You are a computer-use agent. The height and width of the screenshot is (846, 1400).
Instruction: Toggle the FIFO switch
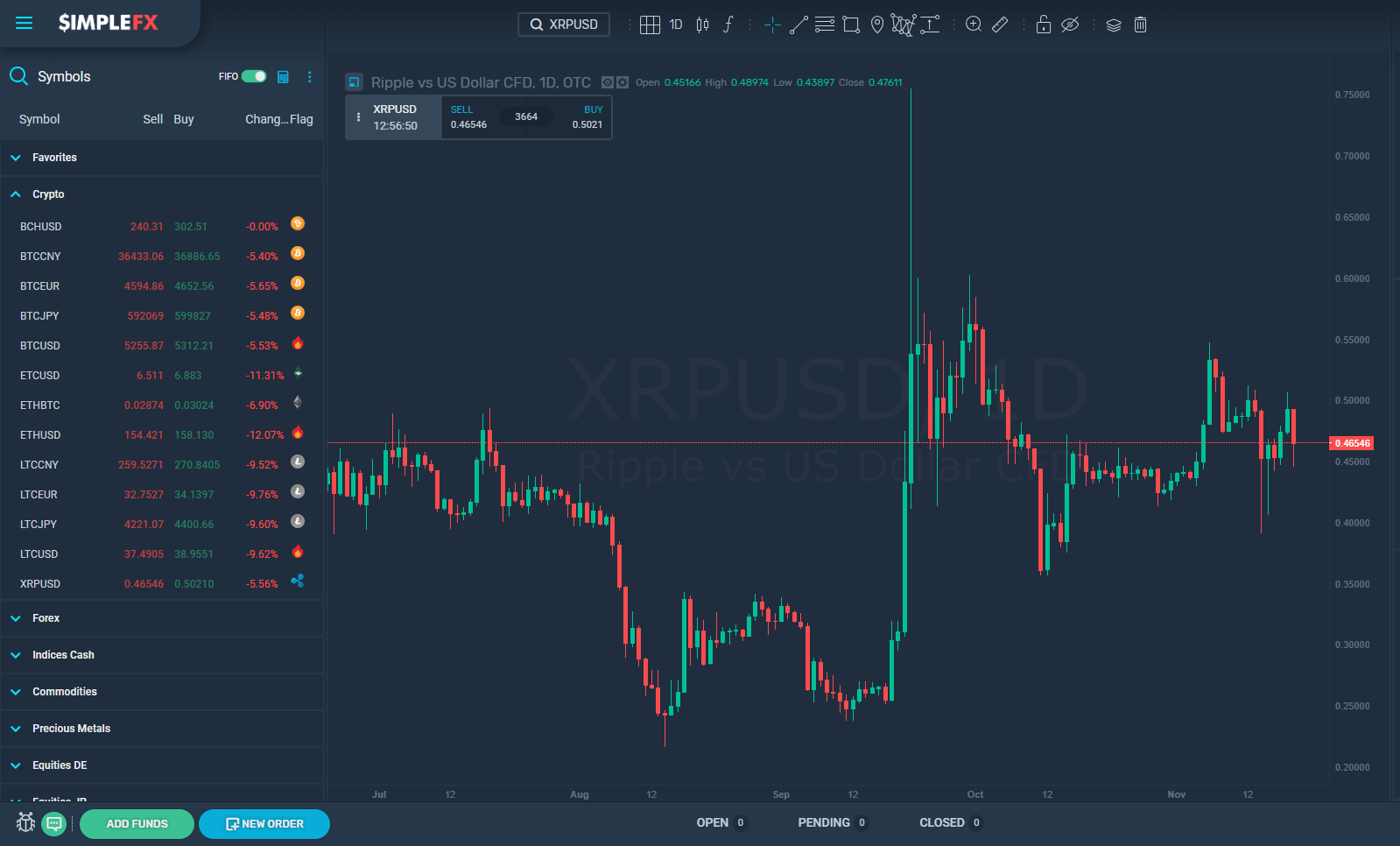(254, 76)
